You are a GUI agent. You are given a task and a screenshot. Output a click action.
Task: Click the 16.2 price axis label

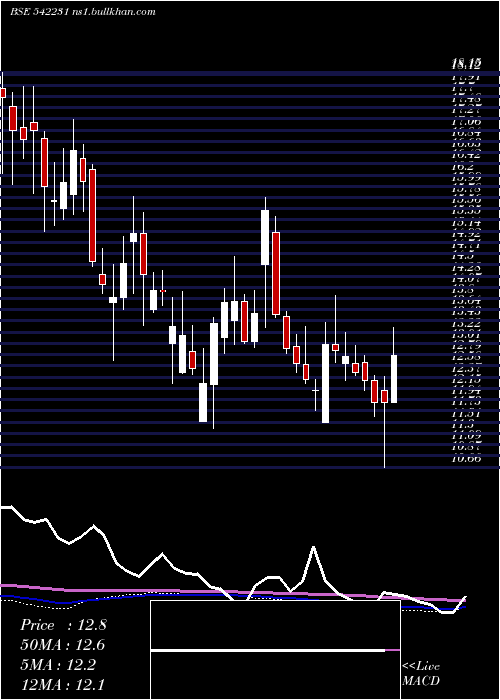click(x=462, y=167)
